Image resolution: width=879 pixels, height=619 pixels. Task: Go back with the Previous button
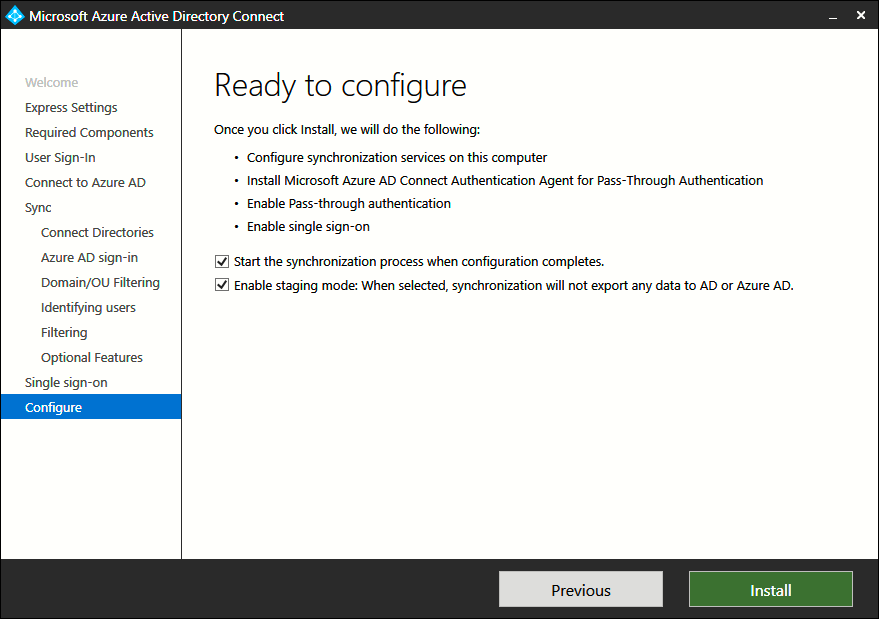[580, 590]
